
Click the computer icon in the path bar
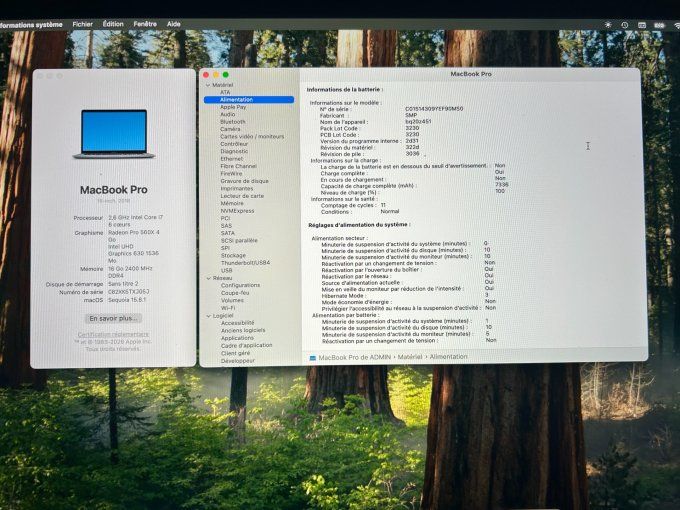pyautogui.click(x=313, y=358)
